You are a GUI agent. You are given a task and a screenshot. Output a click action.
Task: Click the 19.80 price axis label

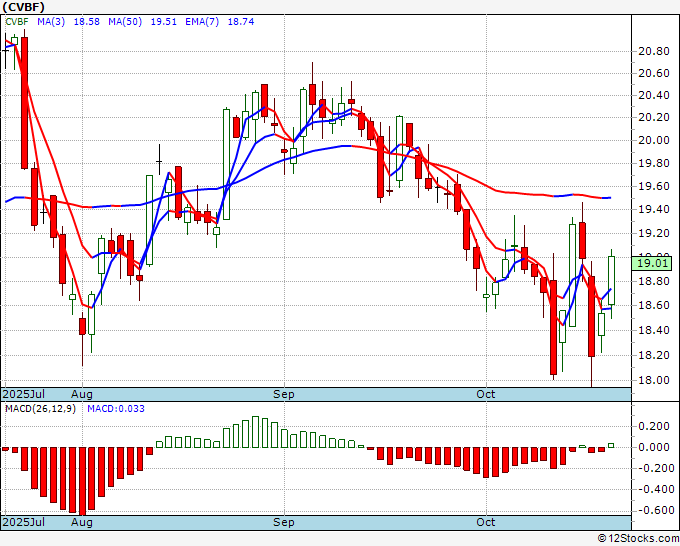654,163
